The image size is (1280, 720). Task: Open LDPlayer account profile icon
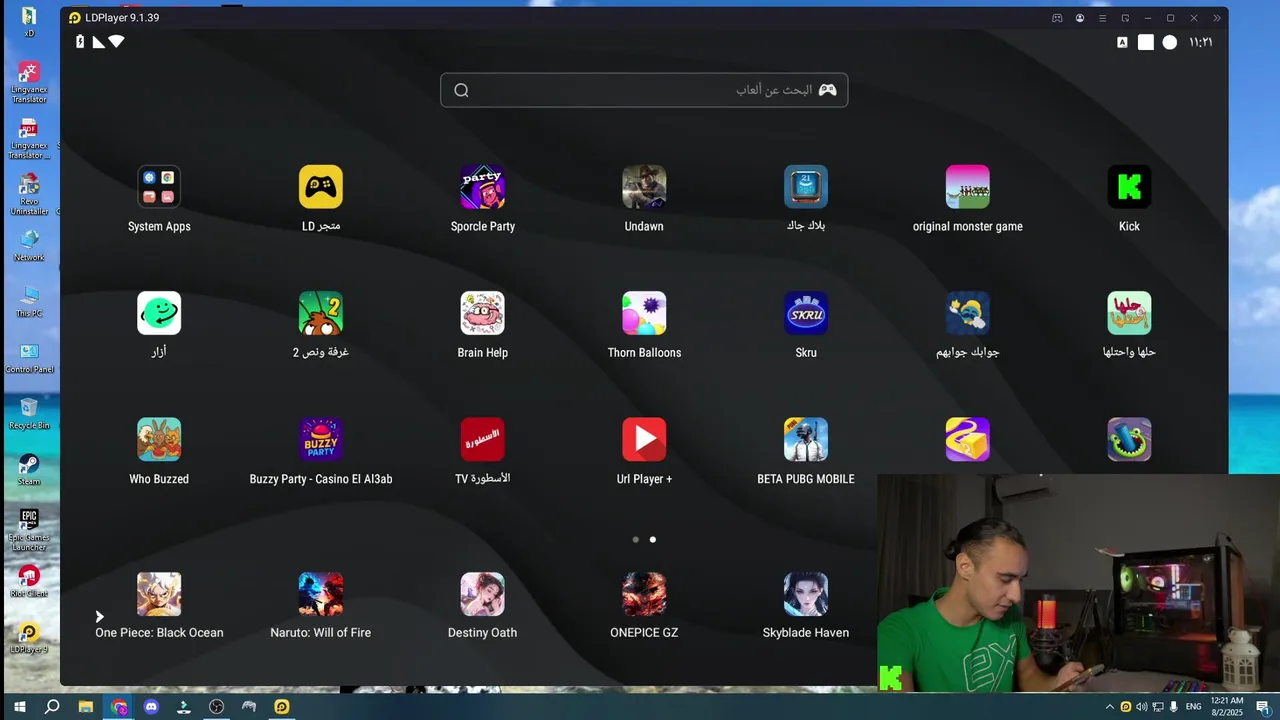(1080, 18)
